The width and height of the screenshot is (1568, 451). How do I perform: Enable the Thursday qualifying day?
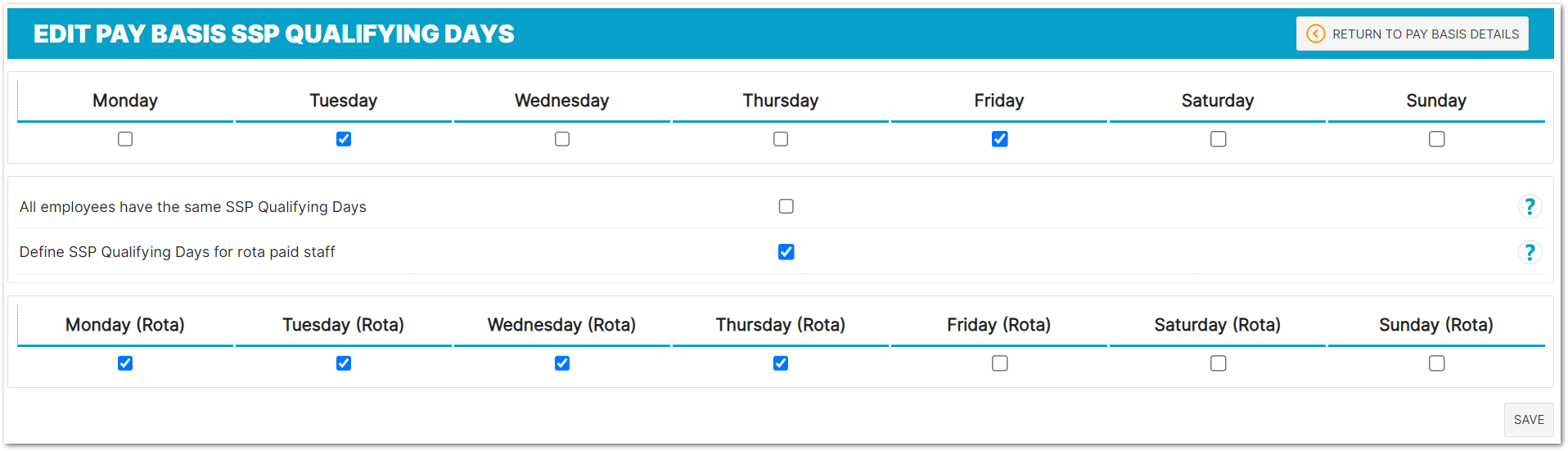(x=781, y=139)
